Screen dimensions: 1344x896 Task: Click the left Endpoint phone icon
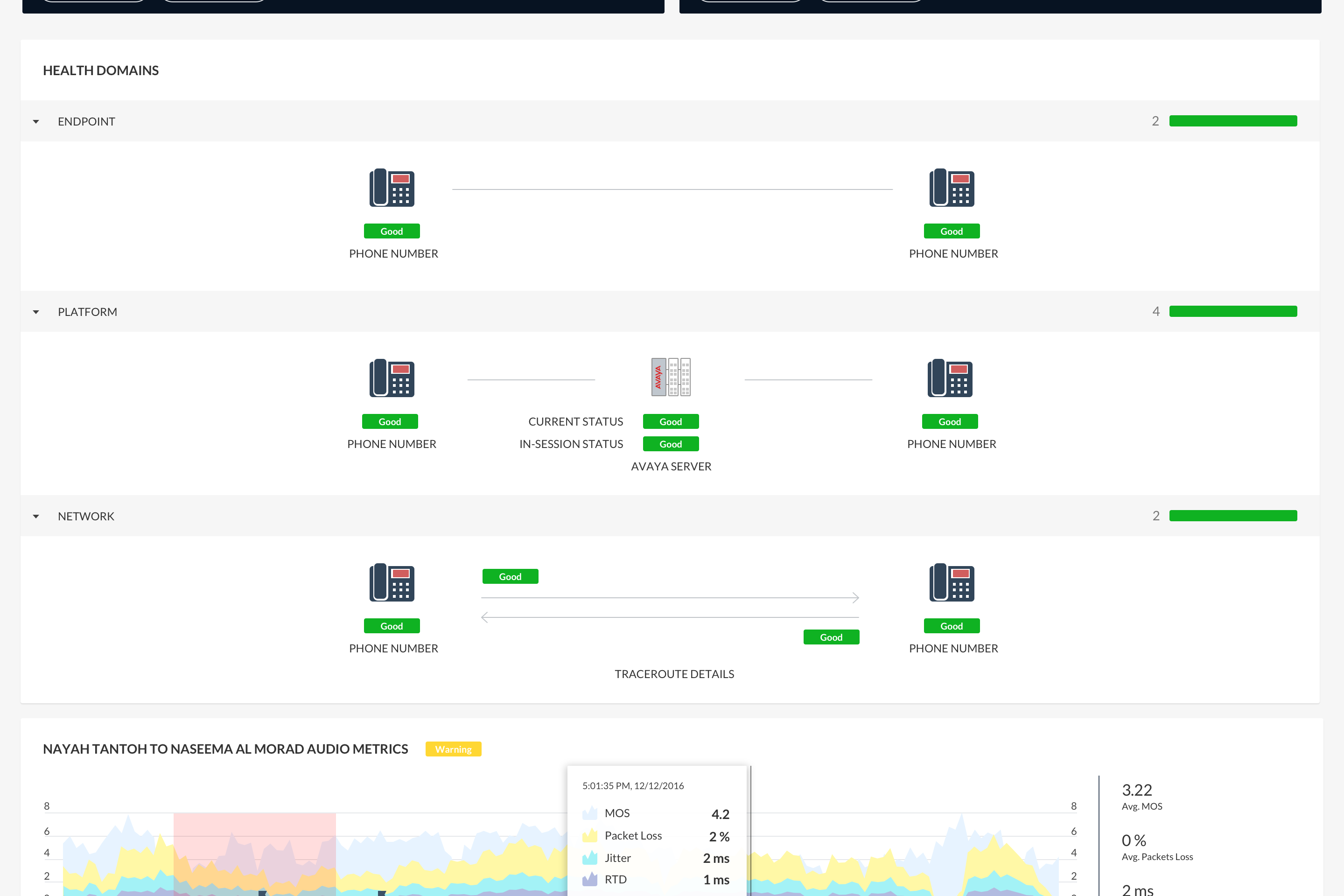pos(392,188)
